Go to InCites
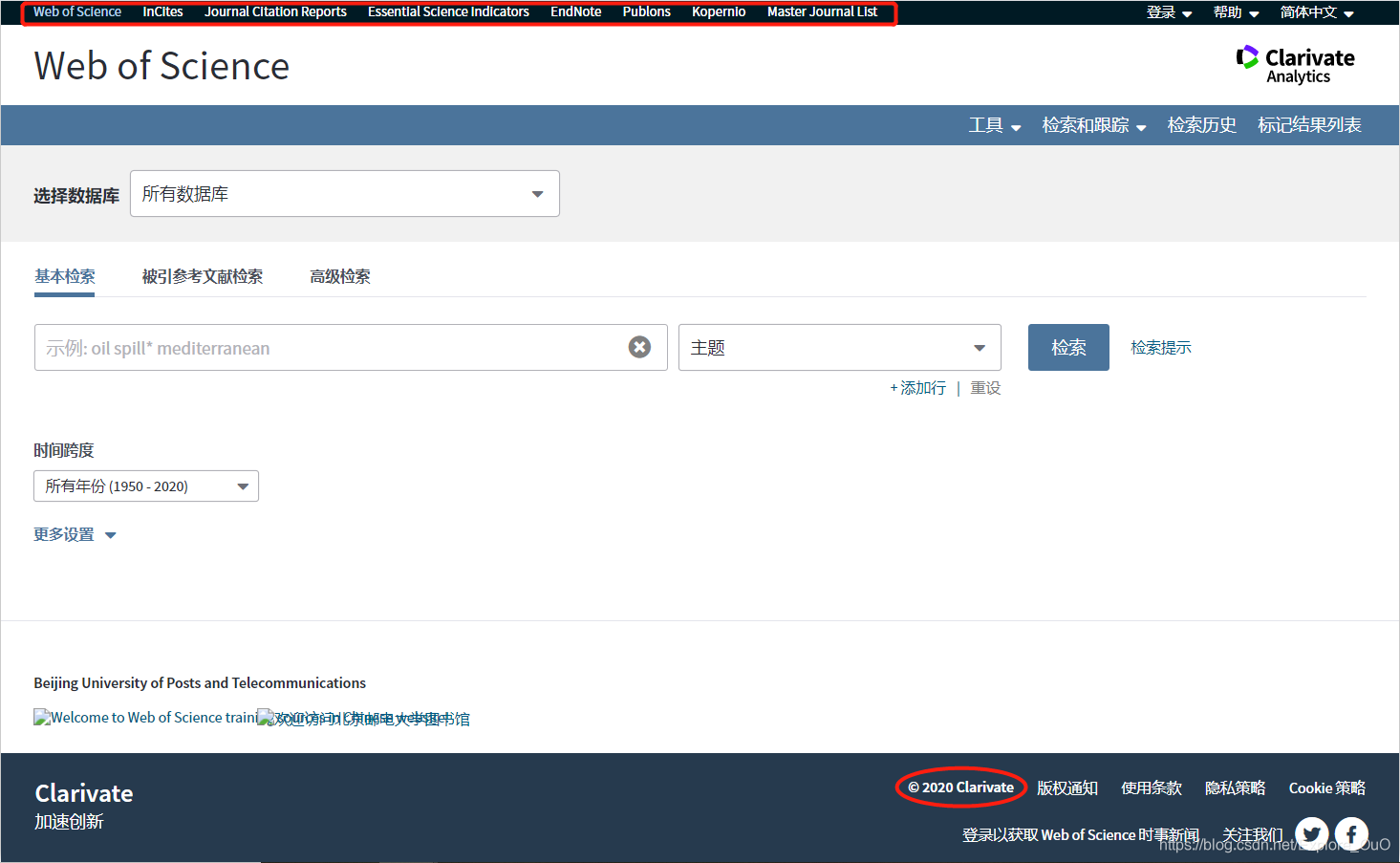The height and width of the screenshot is (863, 1400). click(162, 11)
